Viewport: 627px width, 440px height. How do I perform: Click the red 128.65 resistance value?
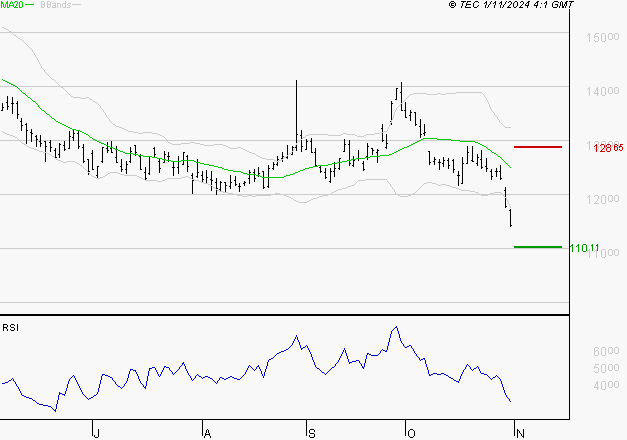point(608,148)
